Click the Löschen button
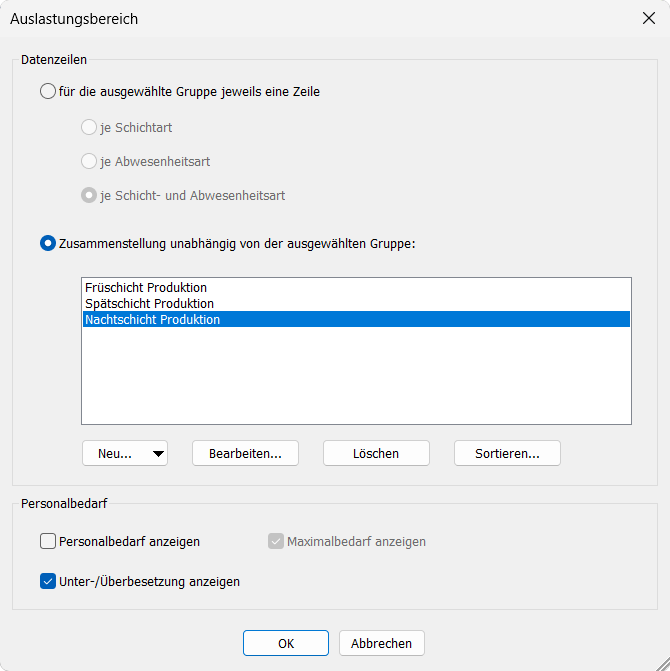 (376, 453)
